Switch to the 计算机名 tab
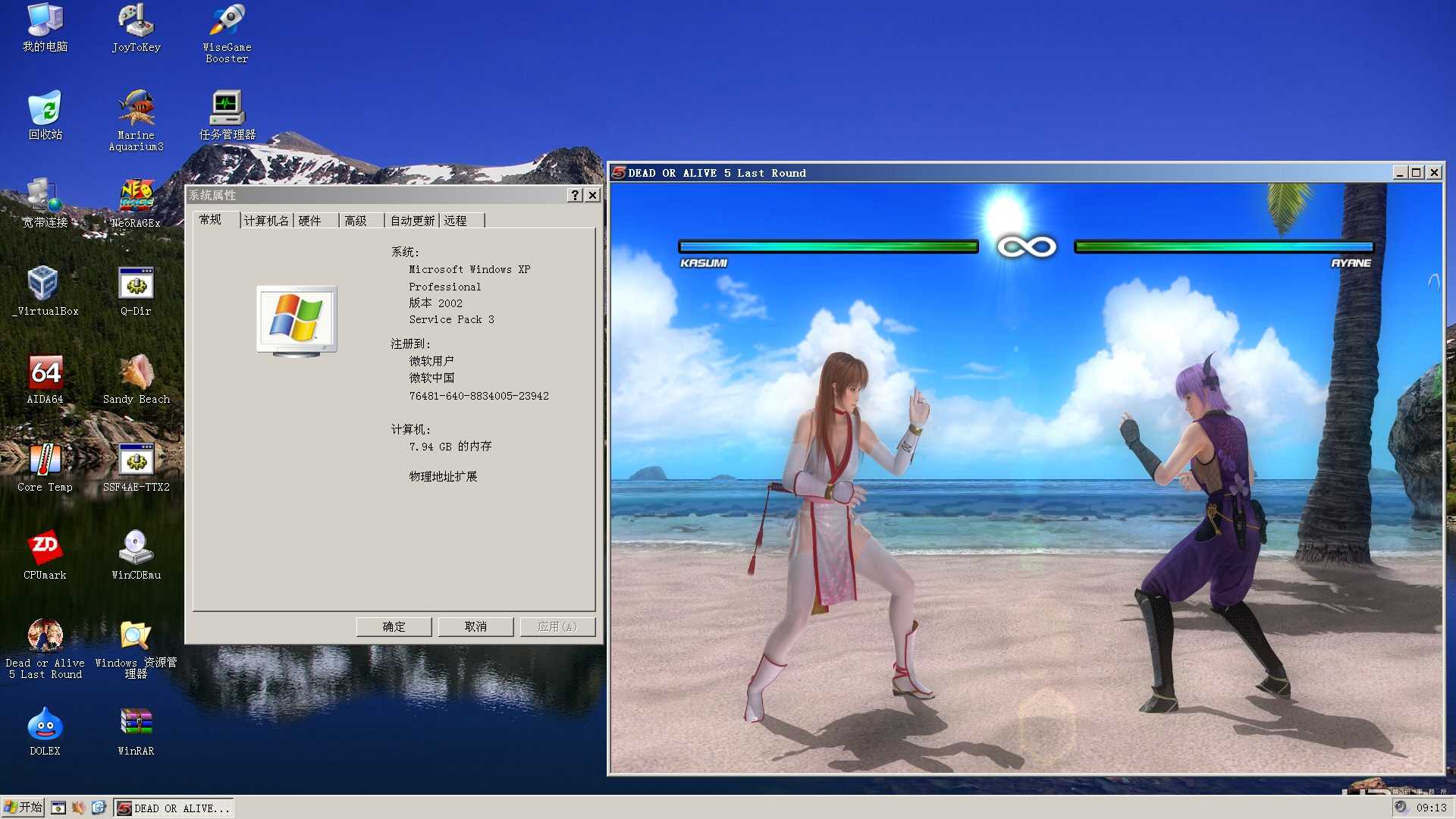 pyautogui.click(x=266, y=221)
